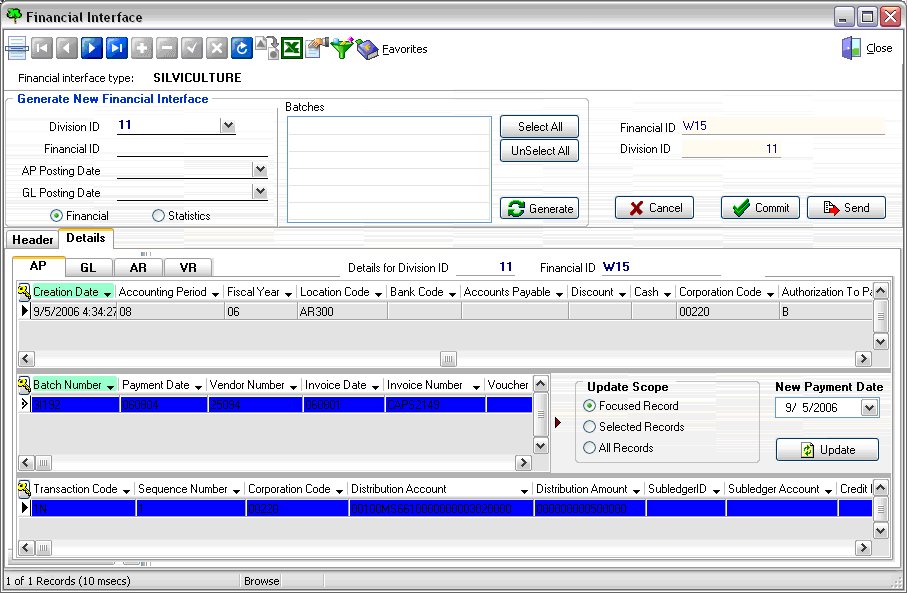Click the next record navigation arrow
This screenshot has width=907, height=593.
click(92, 47)
